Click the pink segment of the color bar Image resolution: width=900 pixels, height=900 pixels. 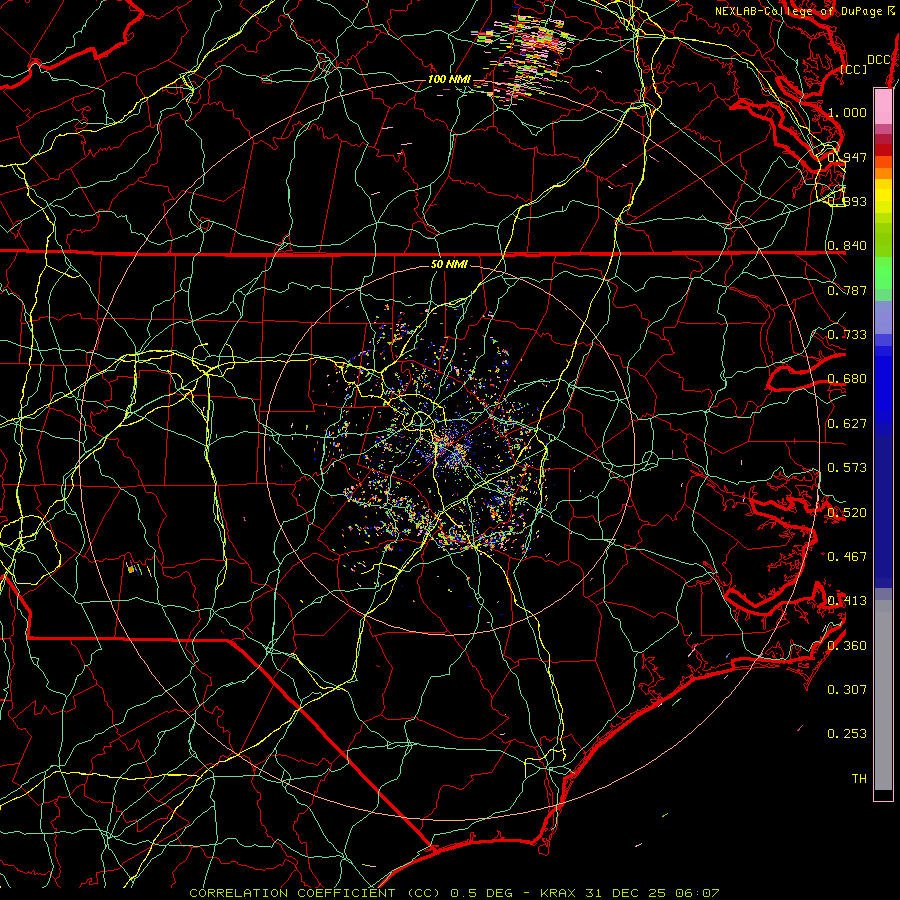[883, 106]
